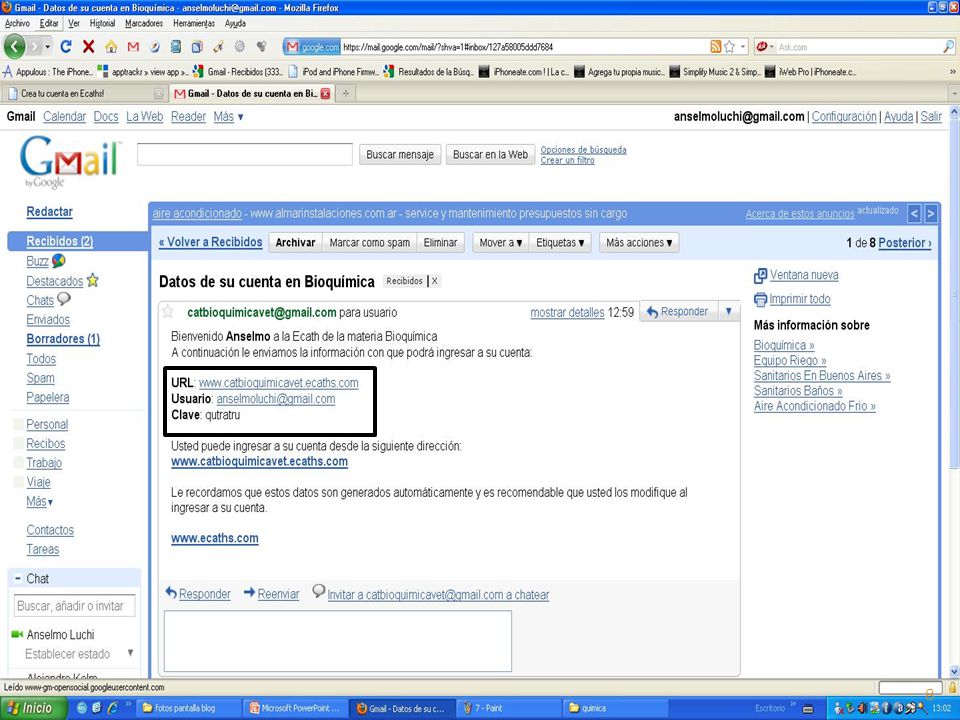Expand the Más acciones dropdown

coord(639,242)
